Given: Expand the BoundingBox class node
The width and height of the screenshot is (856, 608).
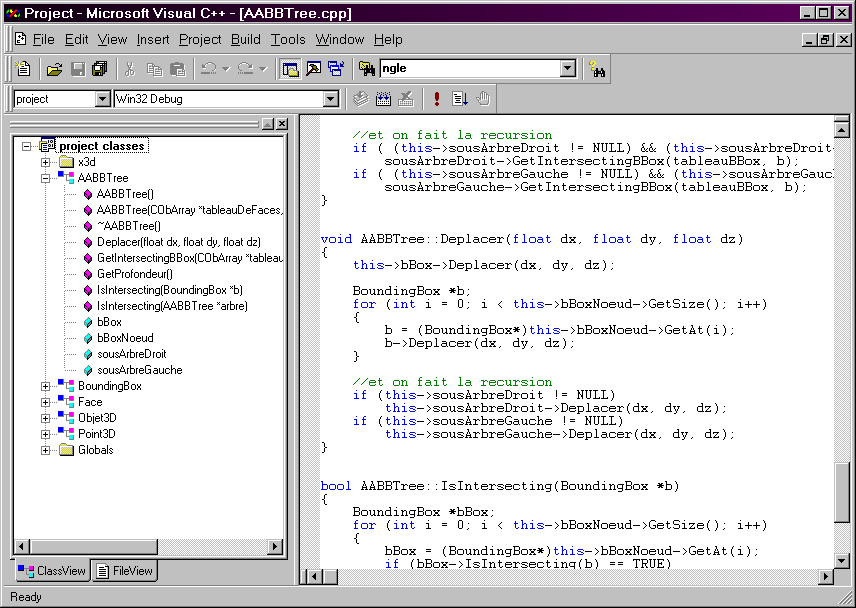Looking at the screenshot, I should tap(46, 386).
